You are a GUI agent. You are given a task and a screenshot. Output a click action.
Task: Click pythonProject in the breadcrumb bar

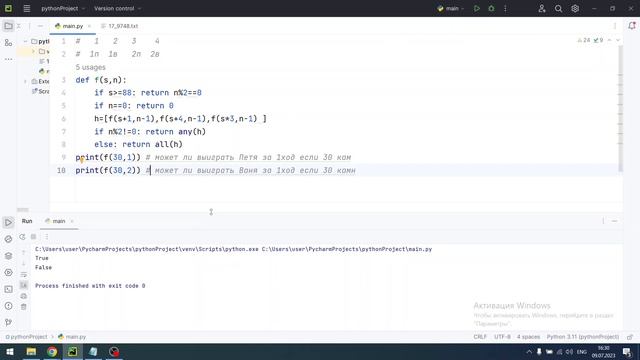pos(27,337)
